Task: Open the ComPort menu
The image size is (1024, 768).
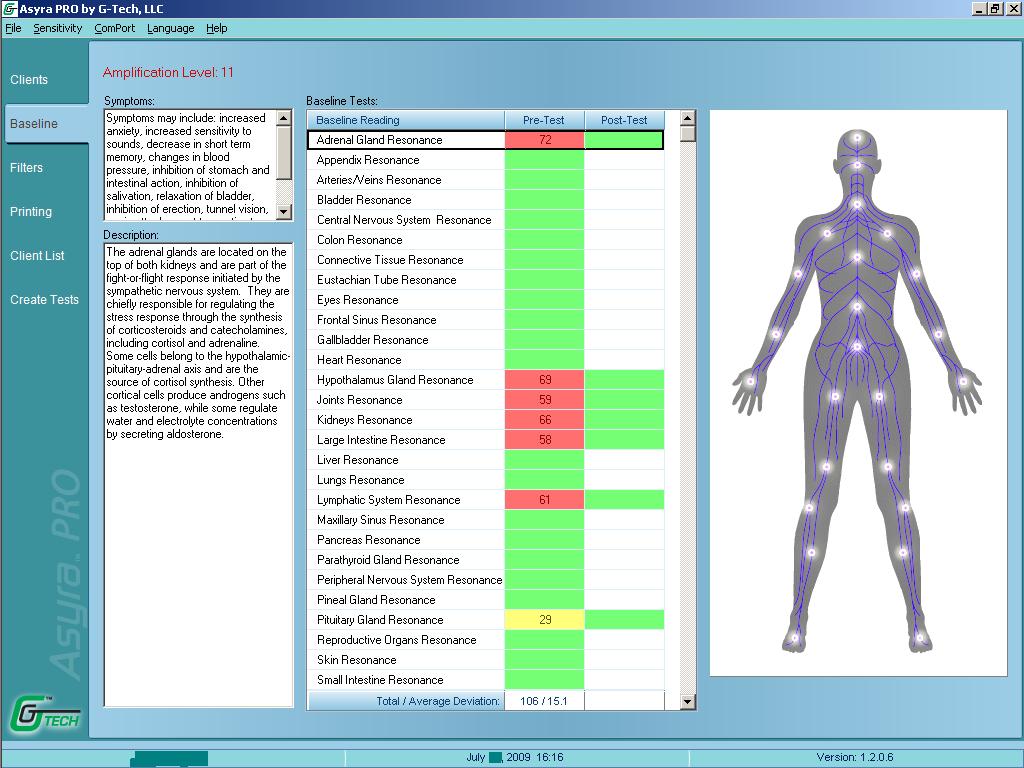Action: point(114,28)
